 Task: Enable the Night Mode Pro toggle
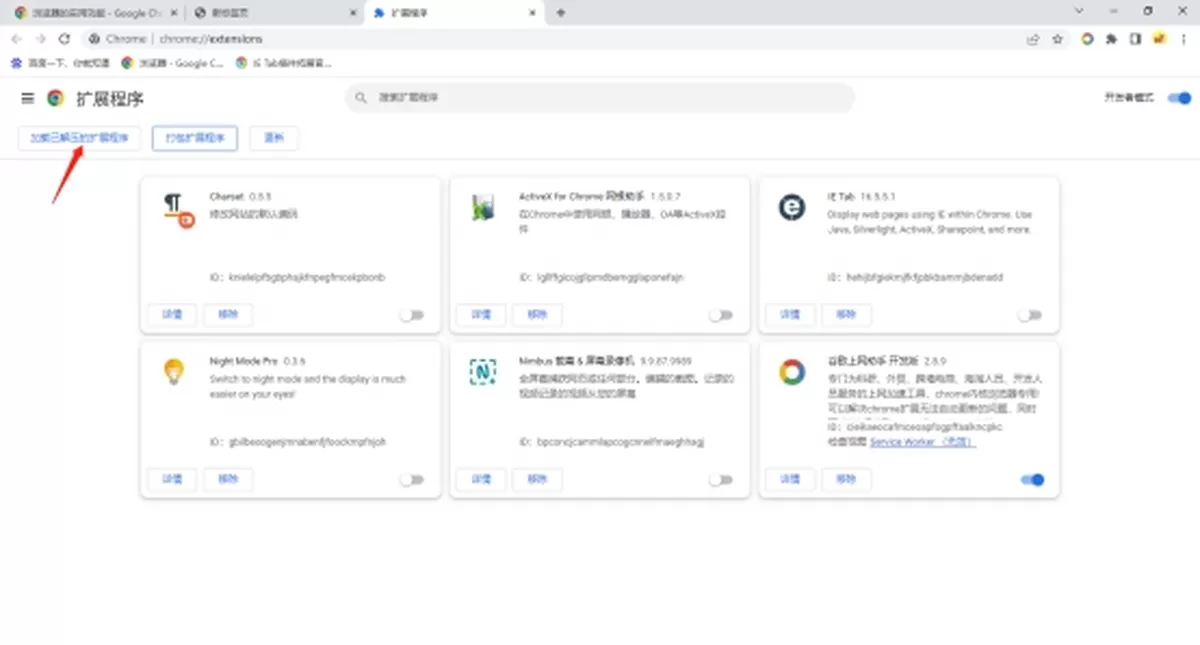(411, 479)
